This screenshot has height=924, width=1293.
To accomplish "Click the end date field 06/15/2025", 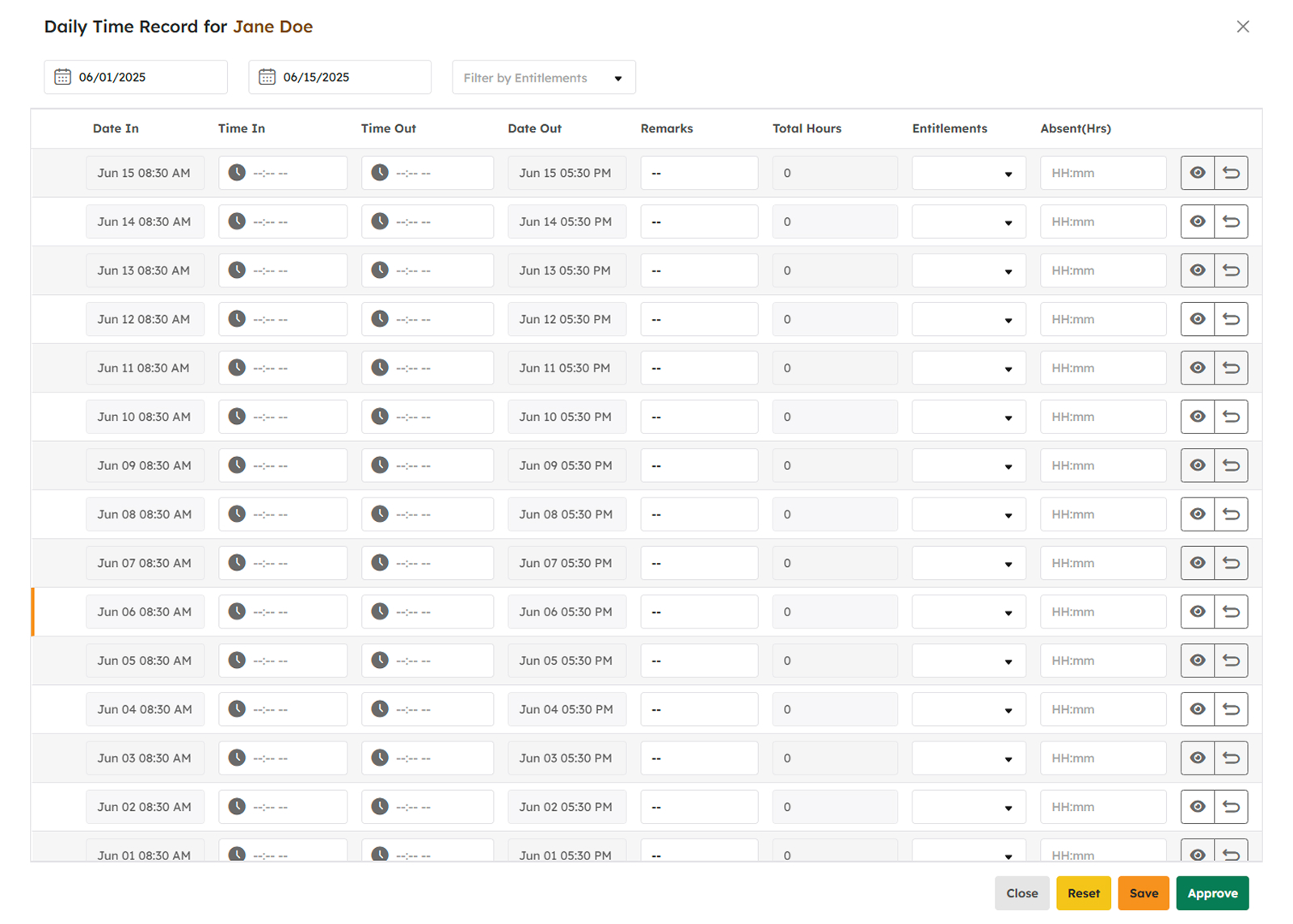I will [x=340, y=78].
